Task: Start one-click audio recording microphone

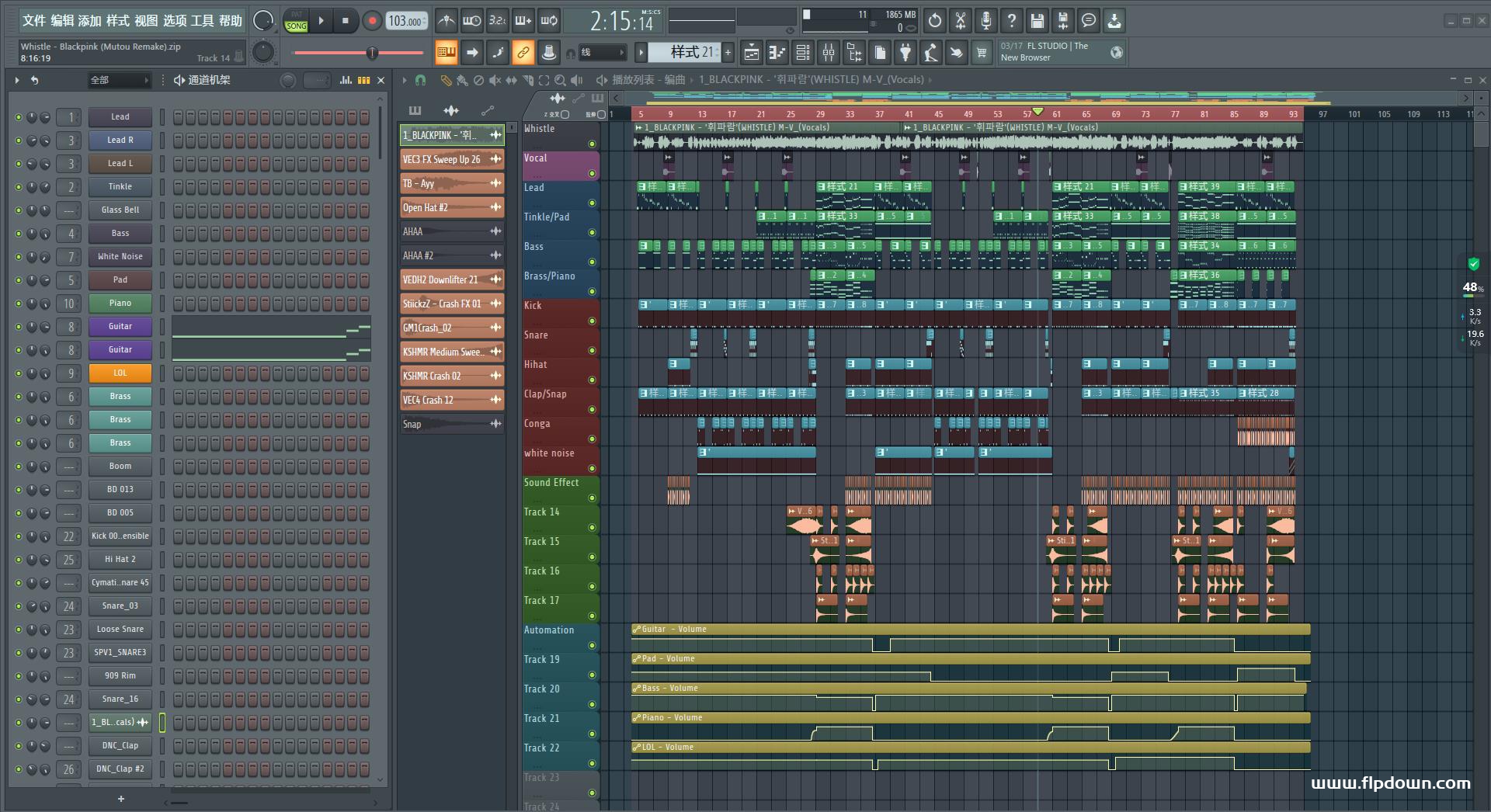Action: 986,21
